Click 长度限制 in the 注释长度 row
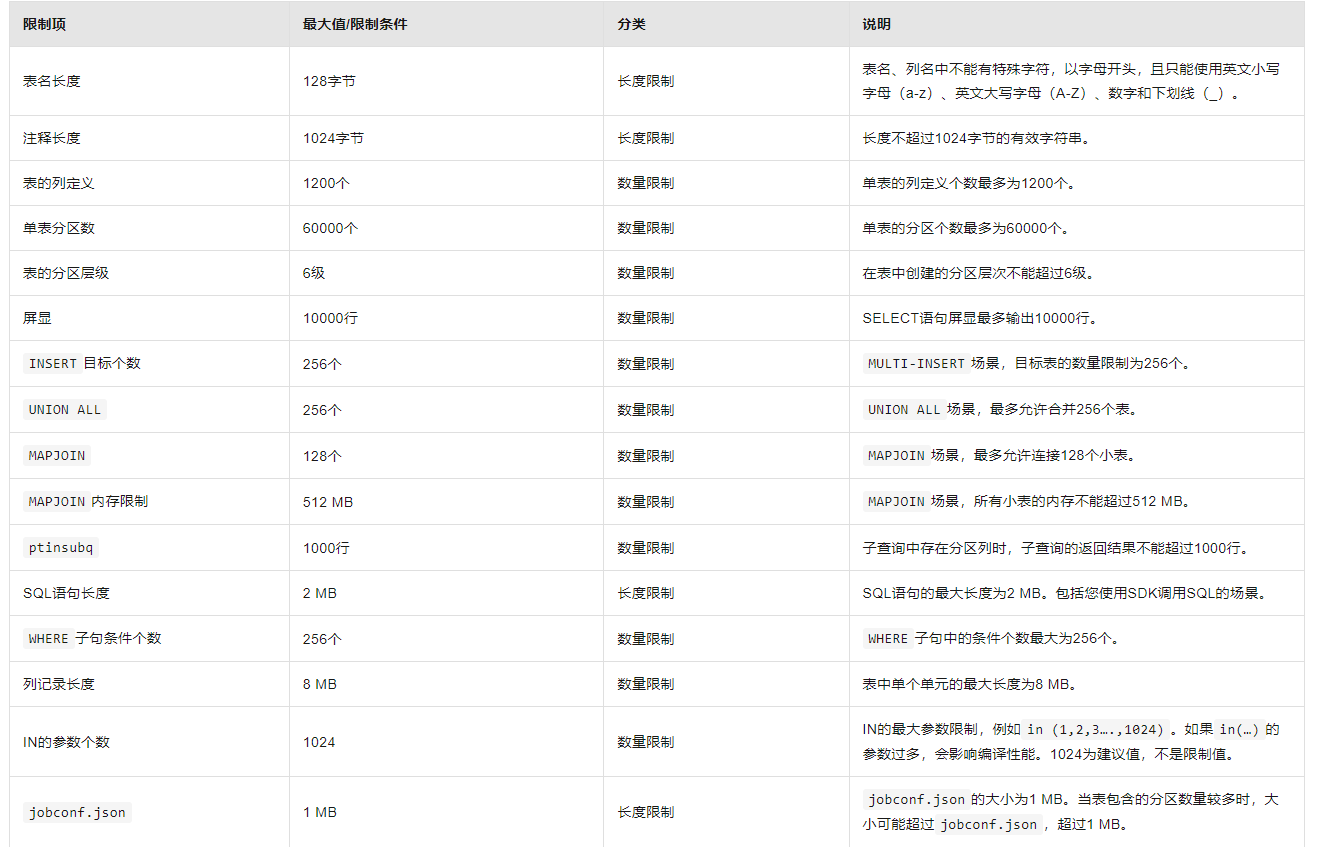The height and width of the screenshot is (847, 1322). click(x=646, y=138)
